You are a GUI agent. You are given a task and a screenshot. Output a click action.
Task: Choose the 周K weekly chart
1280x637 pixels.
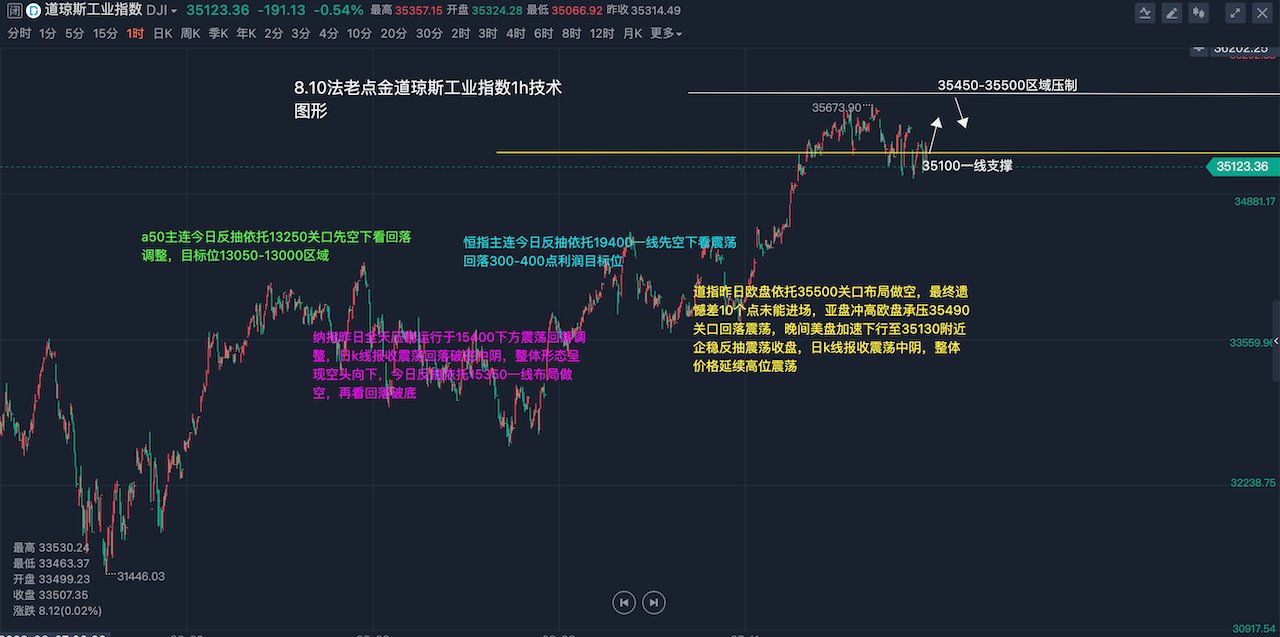[x=190, y=33]
